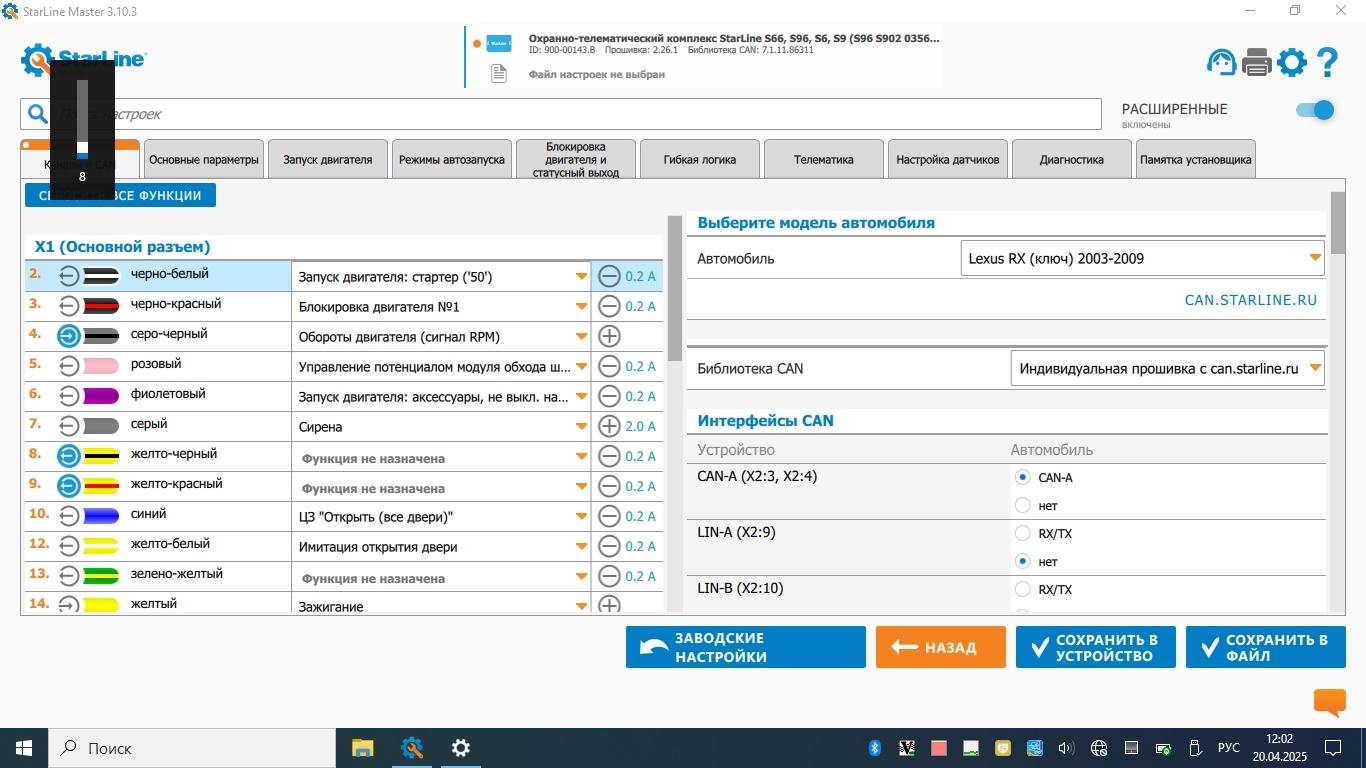This screenshot has height=768, width=1366.
Task: Select нет radio for LIN-A (X2:9)
Action: 1022,561
